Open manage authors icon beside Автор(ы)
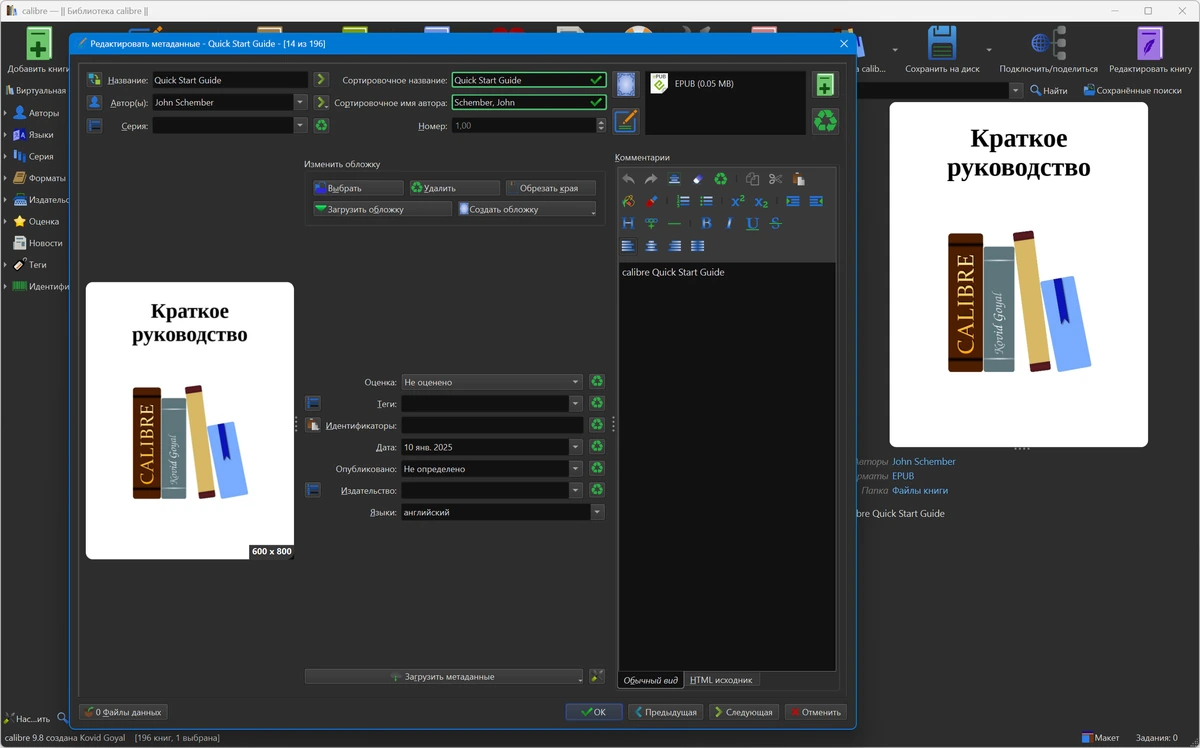Screen dimensions: 1200x748 click(95, 102)
